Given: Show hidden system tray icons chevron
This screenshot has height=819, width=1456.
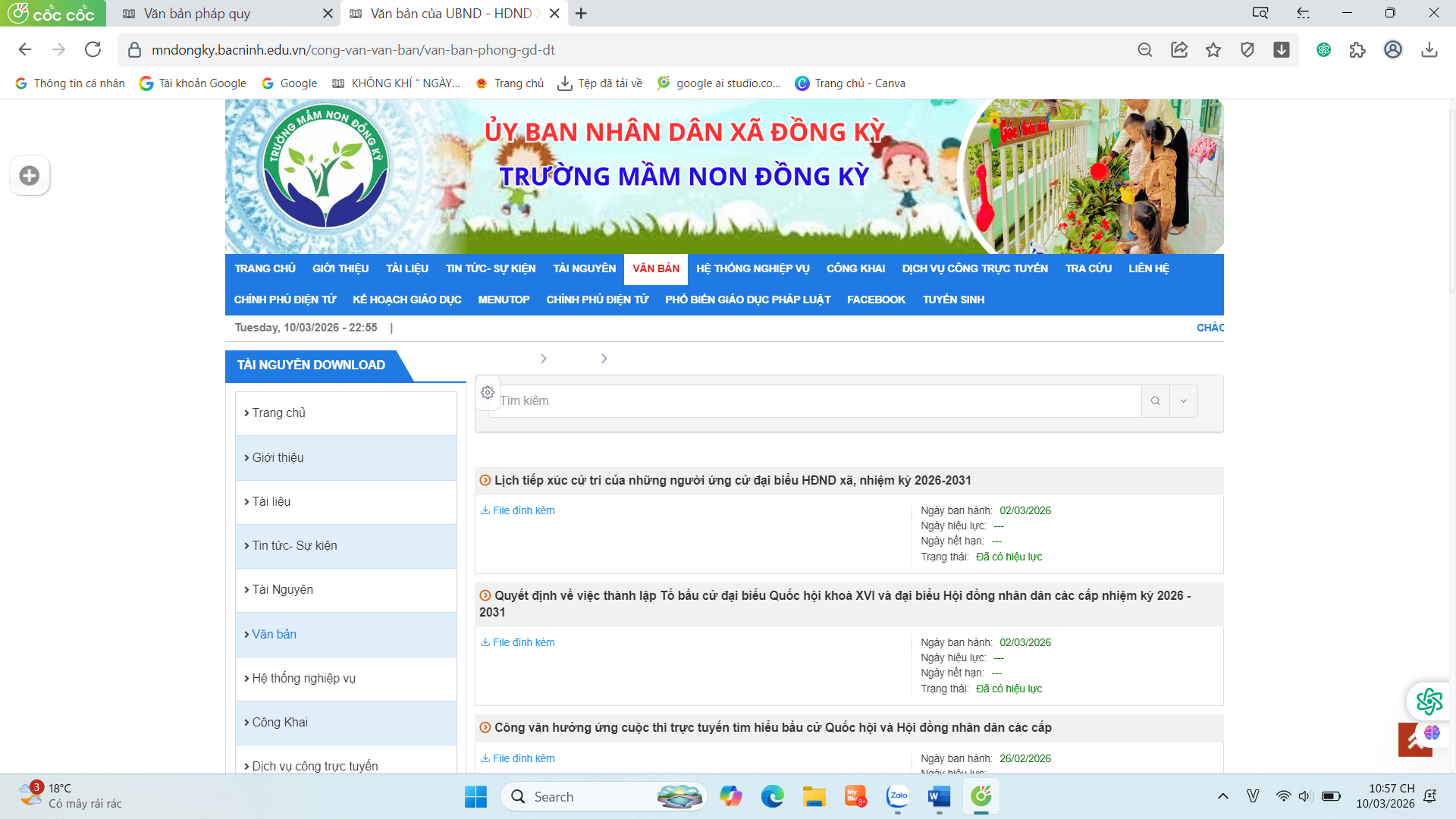Looking at the screenshot, I should click(1222, 796).
